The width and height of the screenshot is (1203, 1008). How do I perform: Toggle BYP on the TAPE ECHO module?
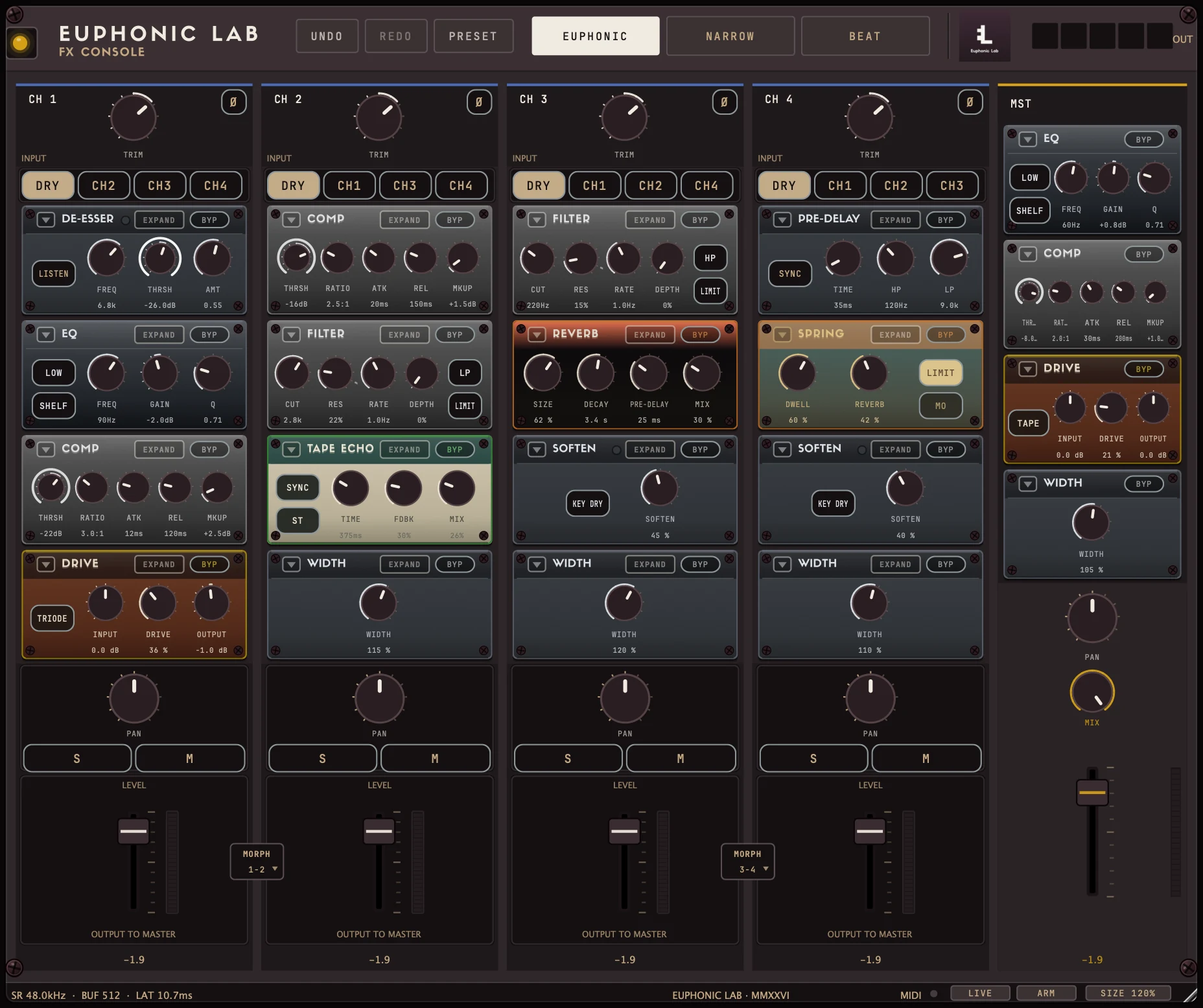click(455, 449)
